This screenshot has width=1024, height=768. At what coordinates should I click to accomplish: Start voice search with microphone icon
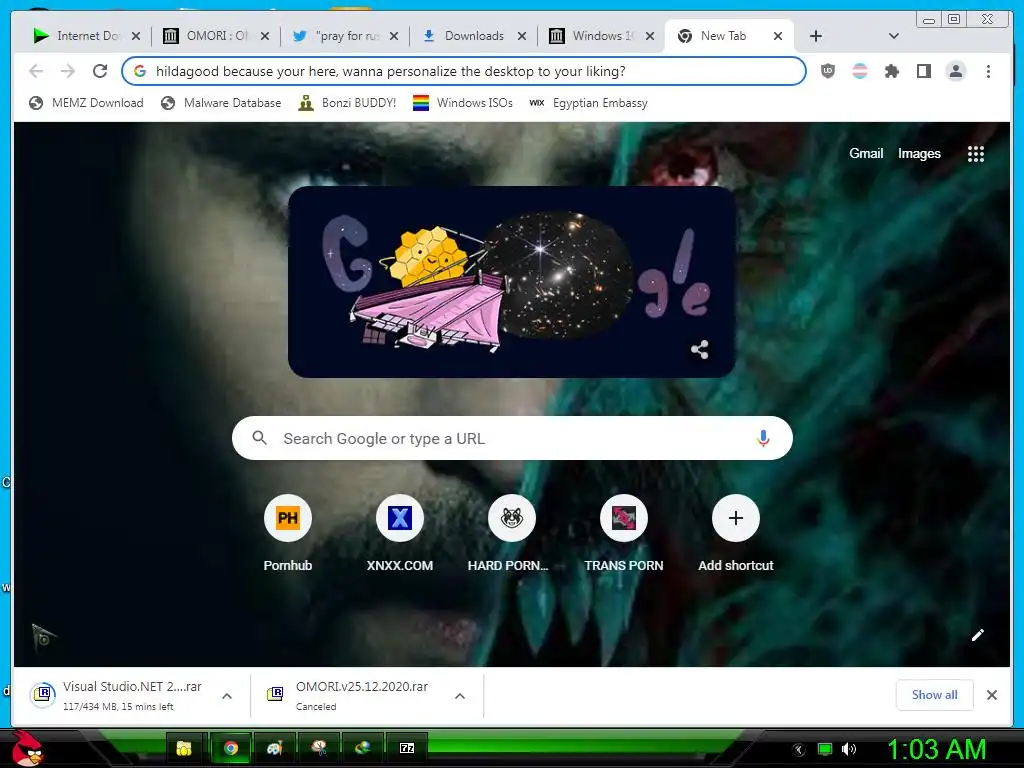coord(763,438)
